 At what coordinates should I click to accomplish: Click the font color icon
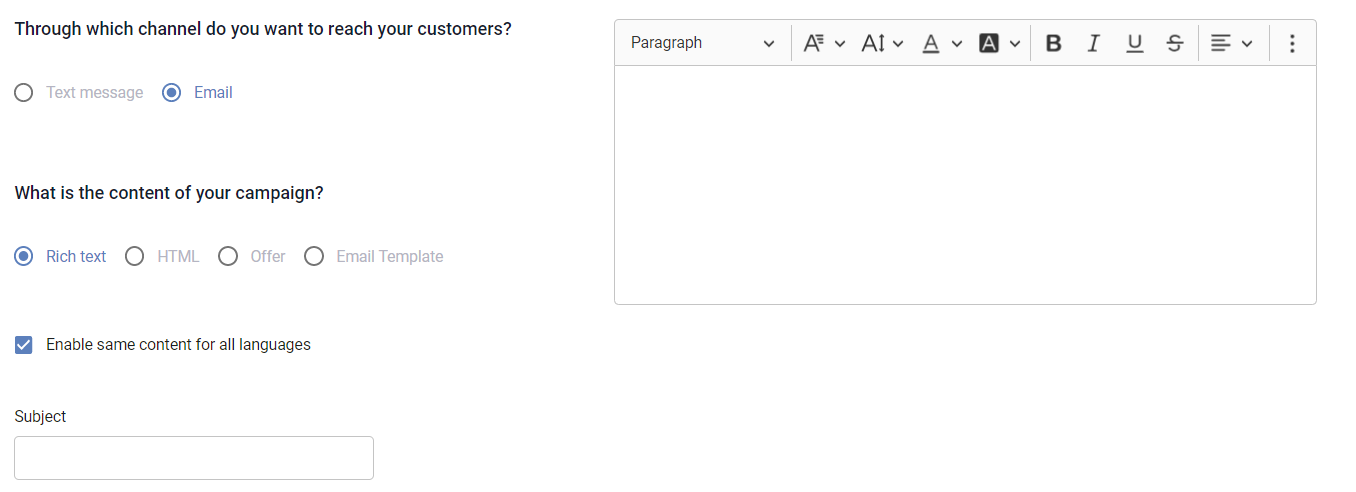pos(931,43)
